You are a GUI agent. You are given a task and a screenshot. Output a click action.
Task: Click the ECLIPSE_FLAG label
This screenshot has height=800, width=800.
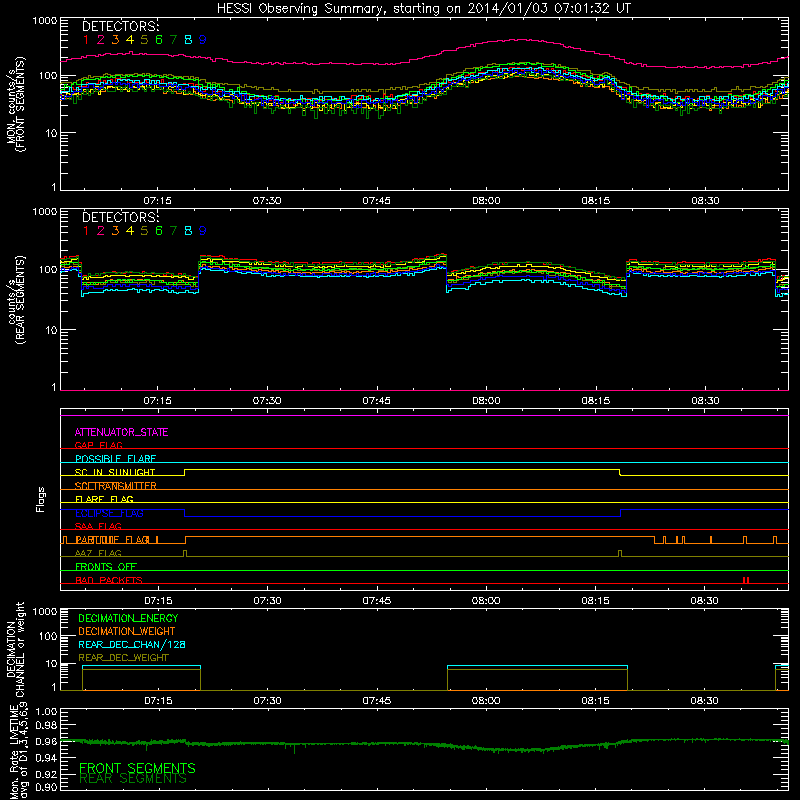(x=109, y=513)
